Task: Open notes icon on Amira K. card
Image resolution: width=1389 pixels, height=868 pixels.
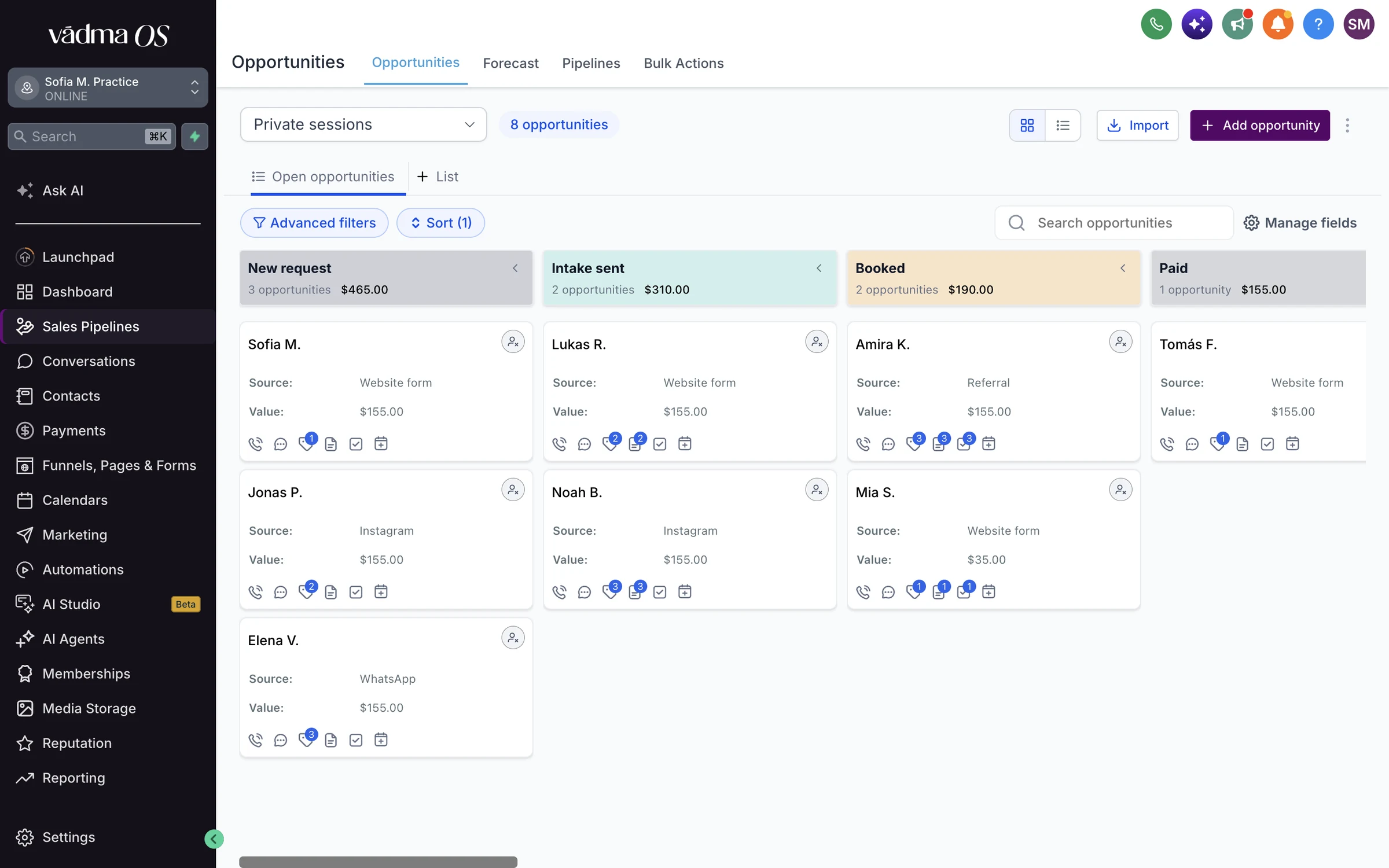Action: point(938,444)
